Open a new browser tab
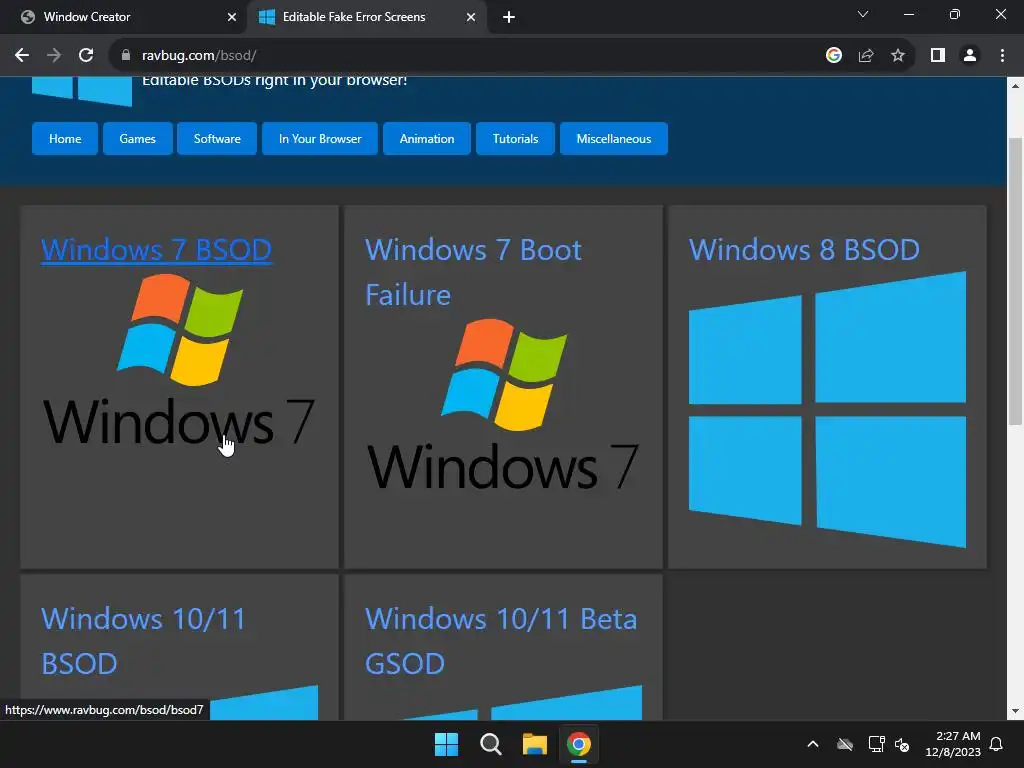1024x768 pixels. tap(509, 18)
